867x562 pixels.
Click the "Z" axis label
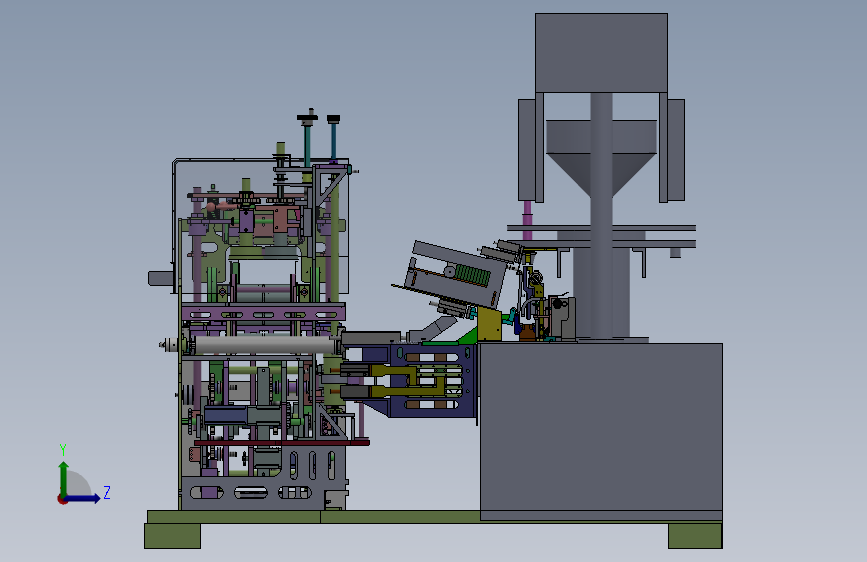(x=107, y=492)
